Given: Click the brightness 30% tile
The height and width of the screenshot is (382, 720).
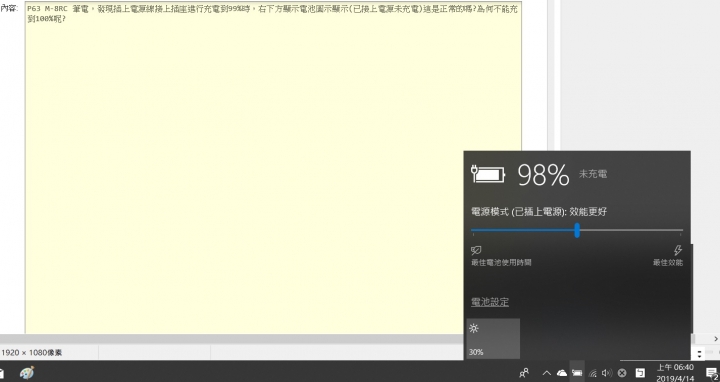Looking at the screenshot, I should 493,338.
